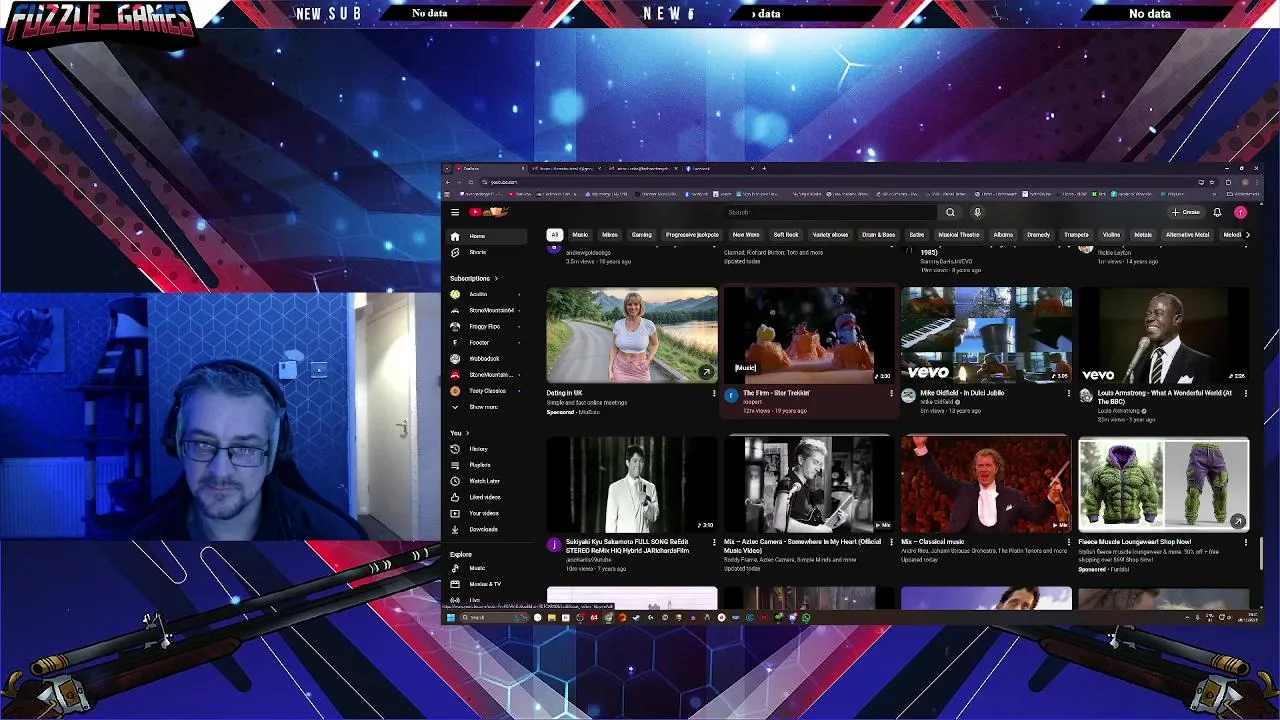Select the Musical Theatre filter chip
The image size is (1280, 720).
coord(959,235)
